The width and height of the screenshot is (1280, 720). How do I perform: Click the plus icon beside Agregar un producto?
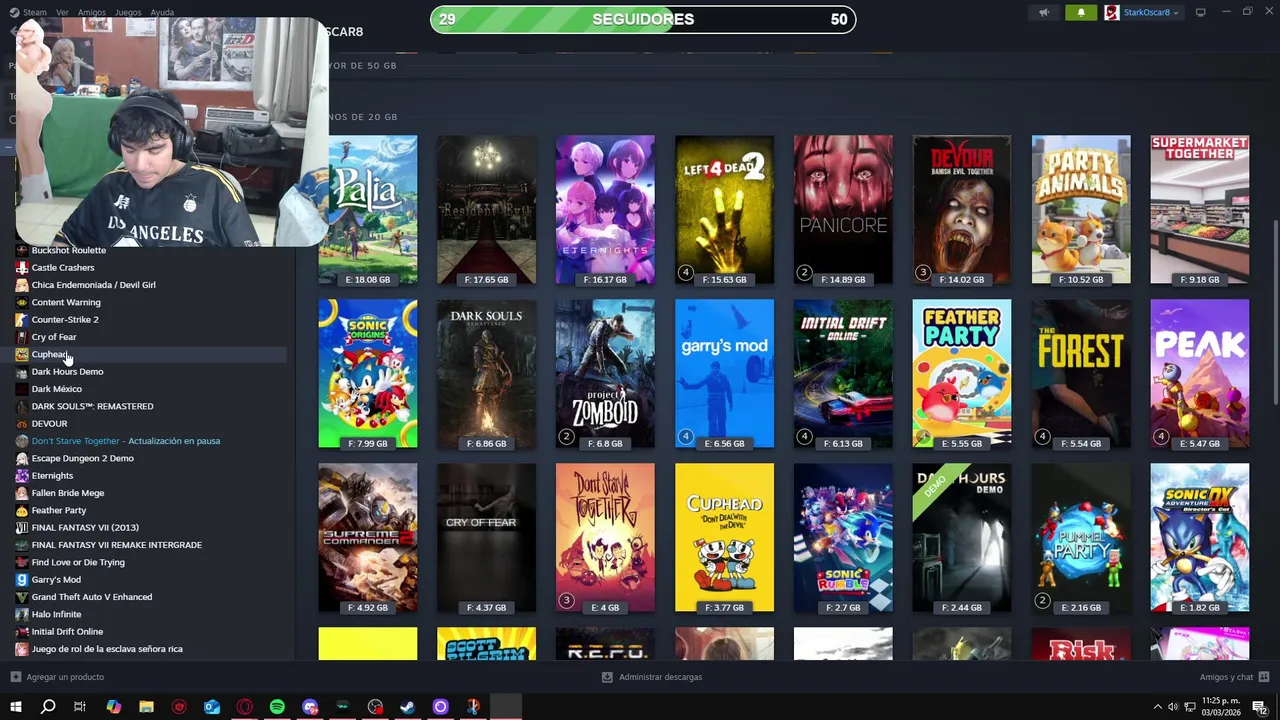[x=16, y=677]
